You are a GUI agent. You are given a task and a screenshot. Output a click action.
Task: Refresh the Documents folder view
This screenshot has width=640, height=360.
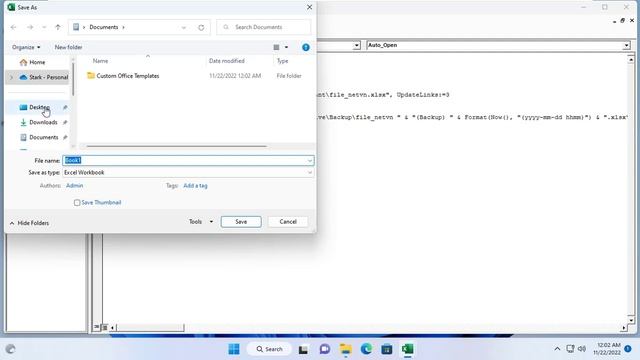pos(201,27)
